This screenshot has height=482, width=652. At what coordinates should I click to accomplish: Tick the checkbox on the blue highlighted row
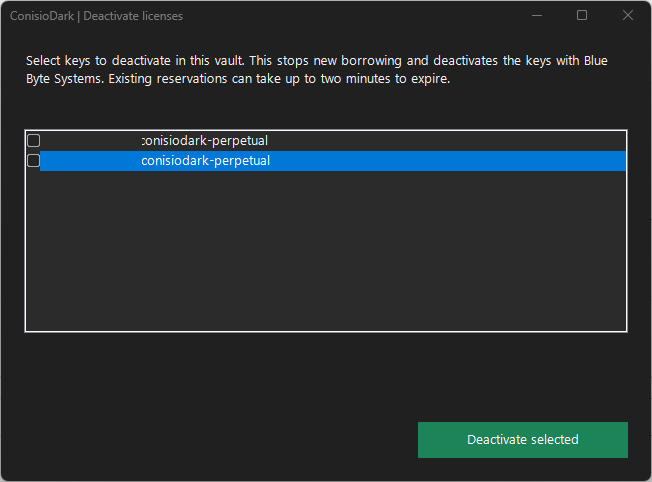tap(33, 161)
